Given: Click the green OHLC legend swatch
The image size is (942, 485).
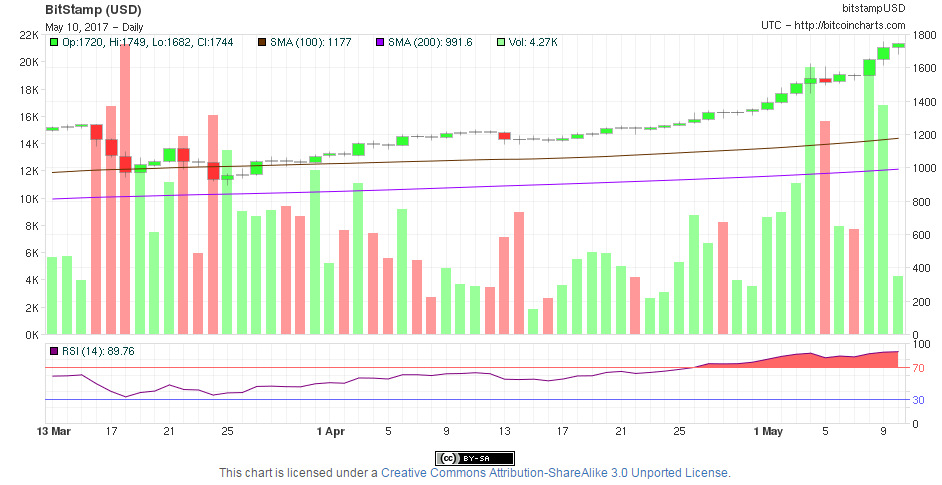Looking at the screenshot, I should click(54, 43).
